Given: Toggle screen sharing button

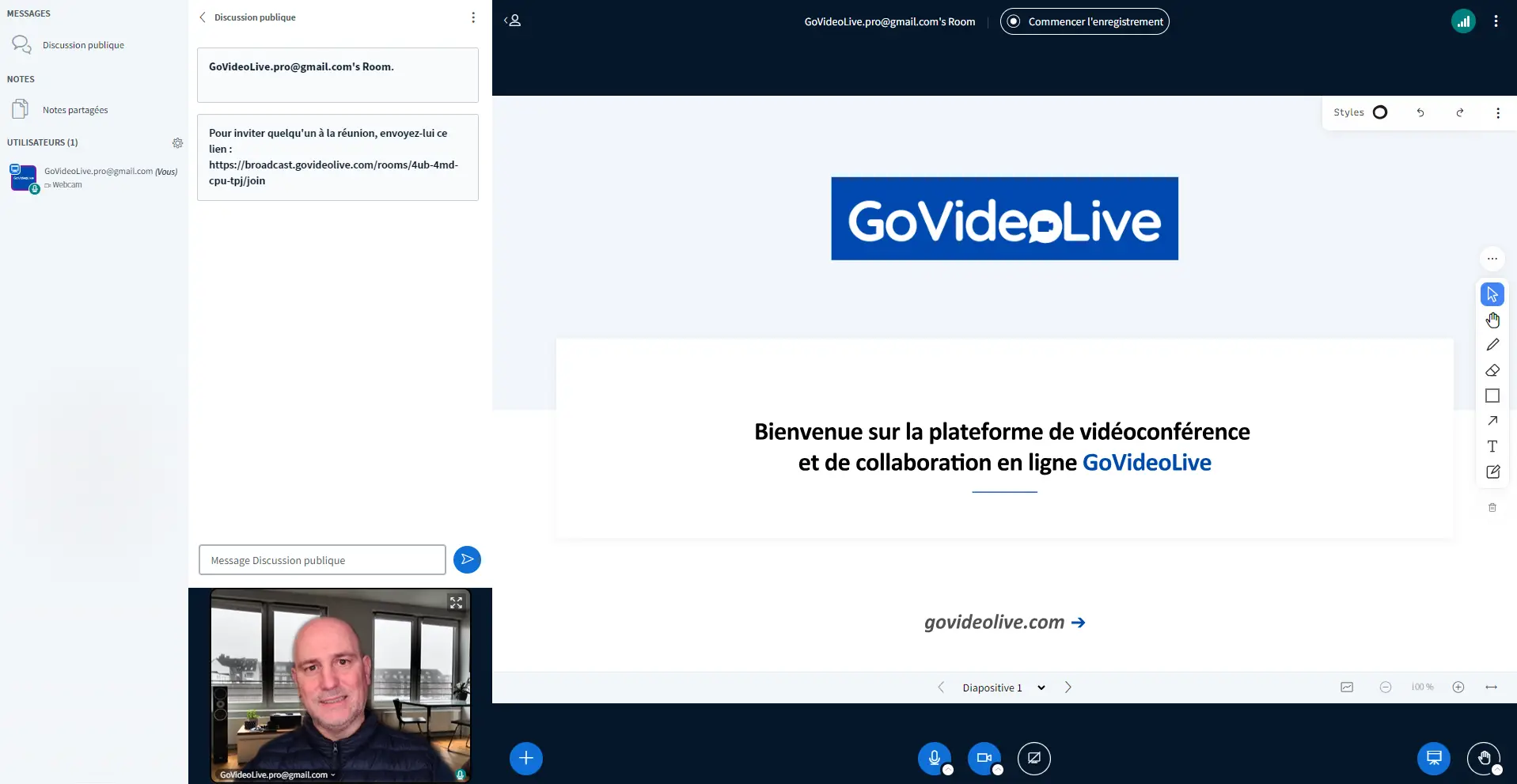Looking at the screenshot, I should tap(1033, 758).
